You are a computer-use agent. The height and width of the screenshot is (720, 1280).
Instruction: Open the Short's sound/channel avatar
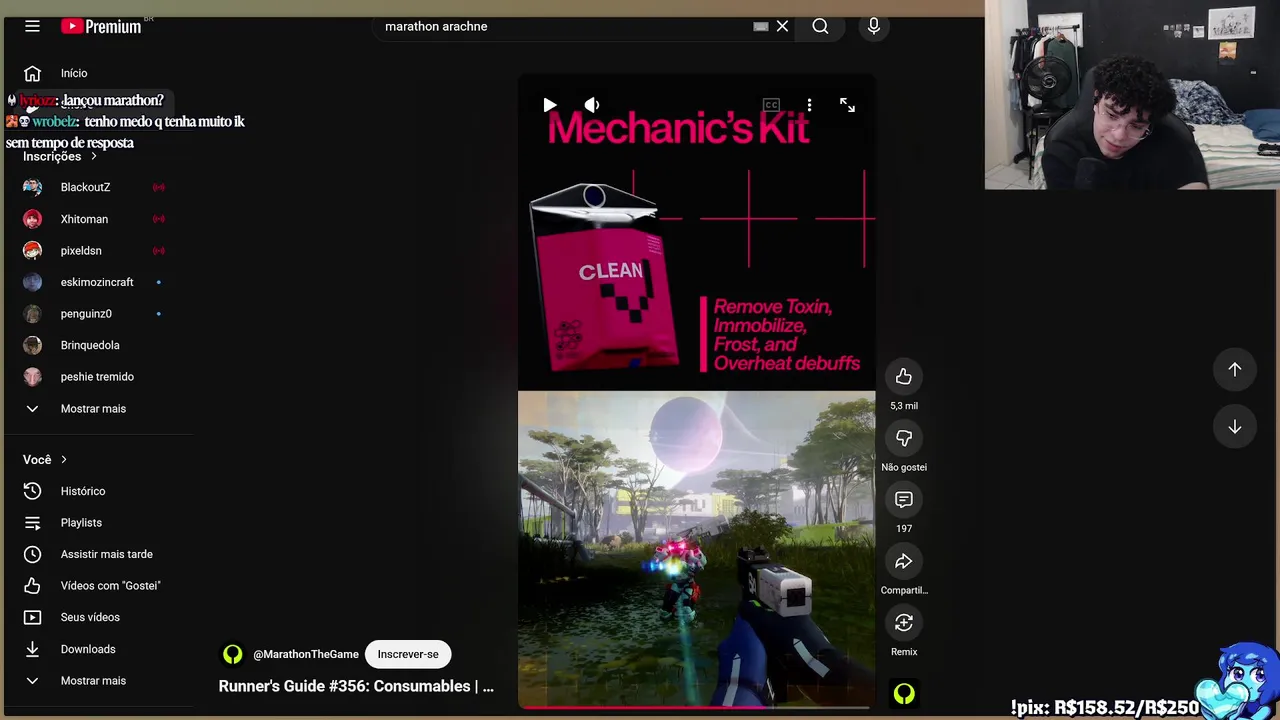[904, 693]
